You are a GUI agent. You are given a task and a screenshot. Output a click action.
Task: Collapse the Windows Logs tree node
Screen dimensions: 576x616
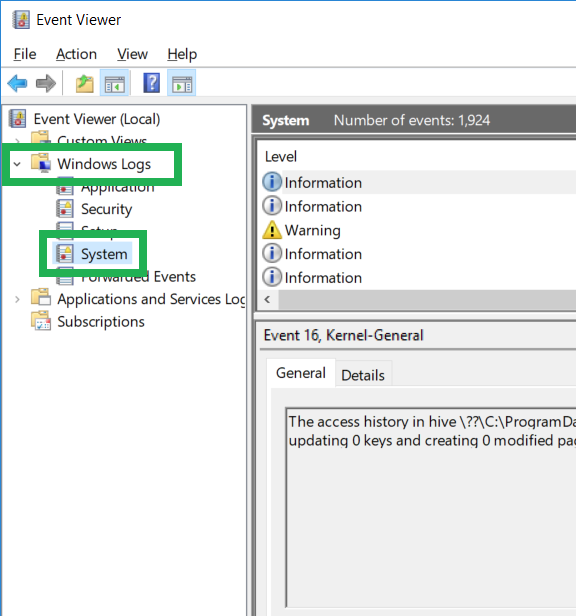[x=17, y=163]
